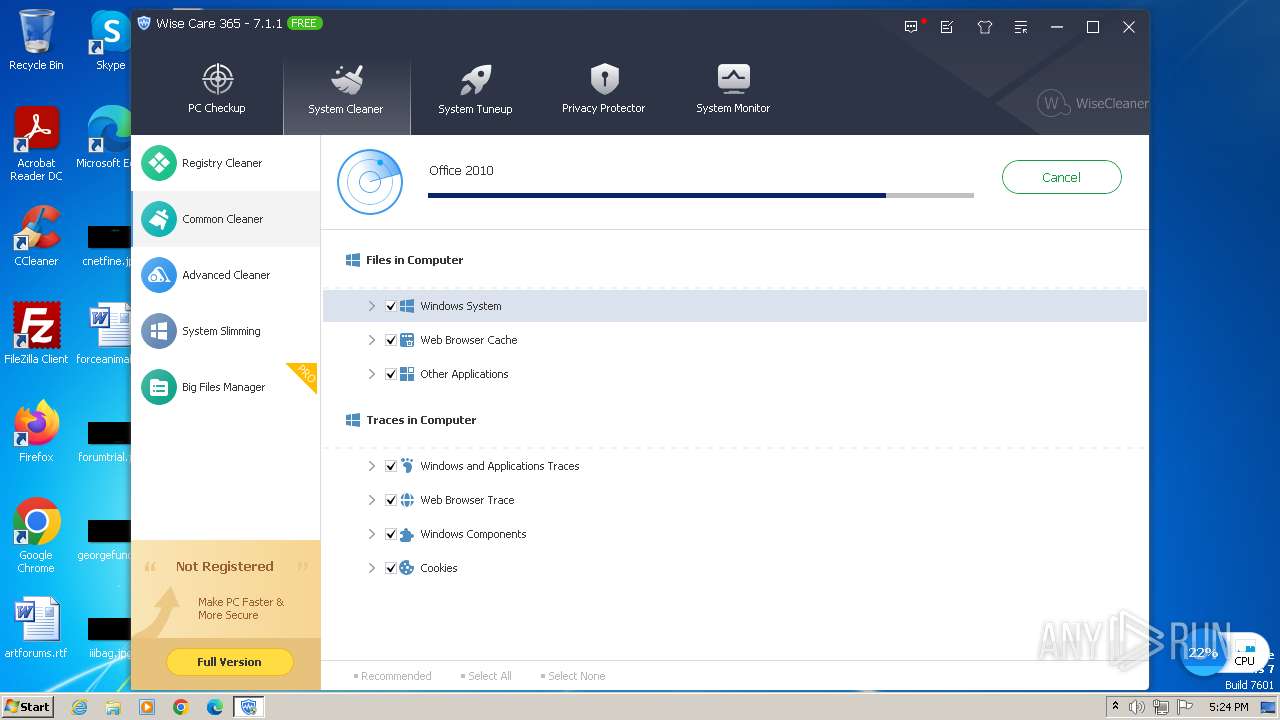This screenshot has height=720, width=1280.
Task: Uncheck the Other Applications checkbox
Action: coord(391,374)
